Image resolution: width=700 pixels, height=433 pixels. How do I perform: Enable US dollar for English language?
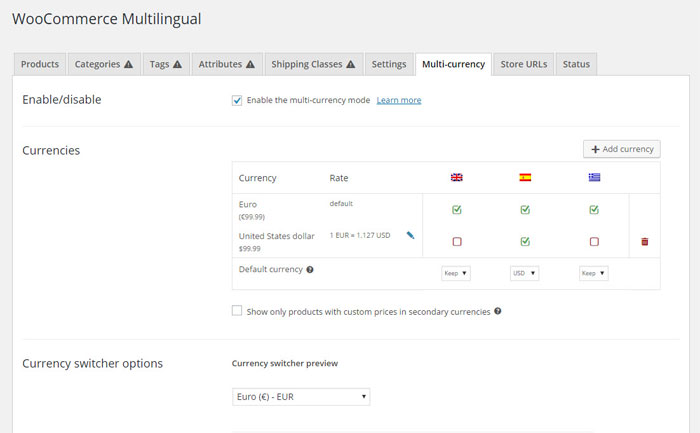click(x=457, y=241)
